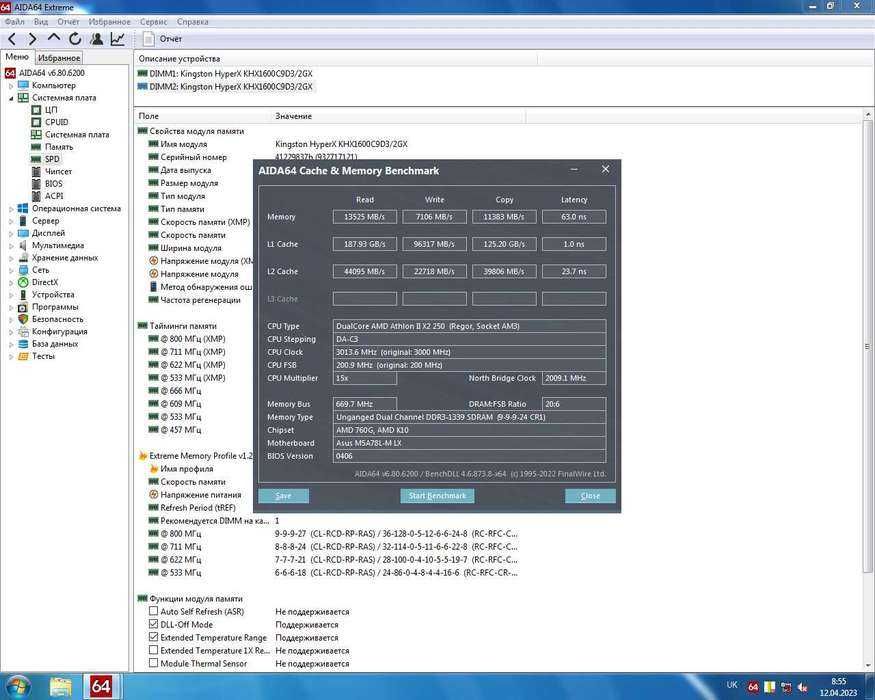
Task: Click the Операционная система Windows icon
Action: [23, 208]
